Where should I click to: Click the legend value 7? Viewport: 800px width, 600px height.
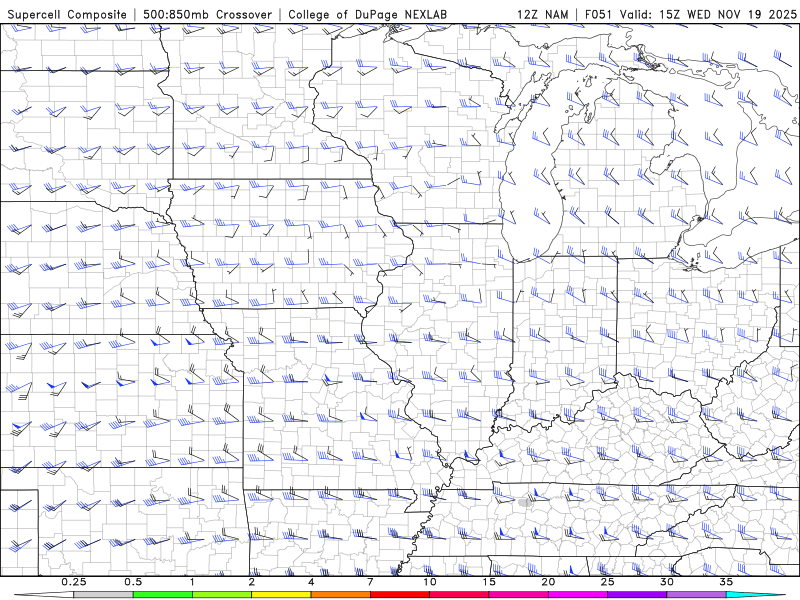click(370, 582)
